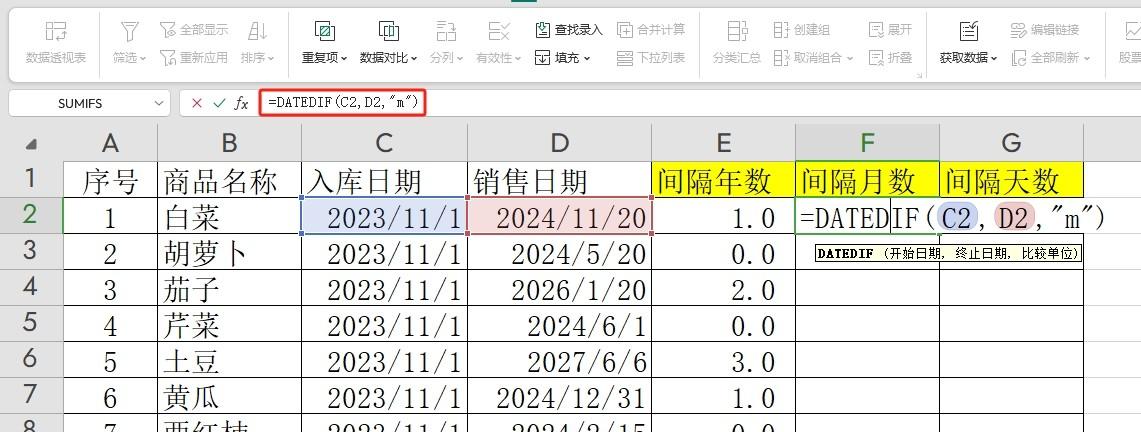
Task: Click the 胡萝卜 cell
Action: click(x=229, y=252)
